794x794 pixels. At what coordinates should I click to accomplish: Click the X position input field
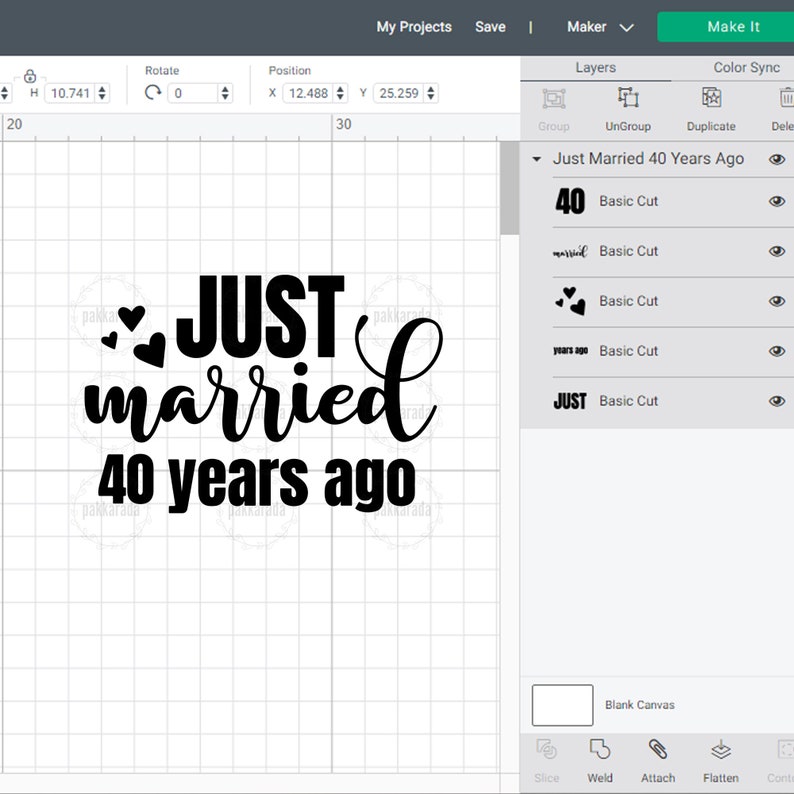click(308, 93)
